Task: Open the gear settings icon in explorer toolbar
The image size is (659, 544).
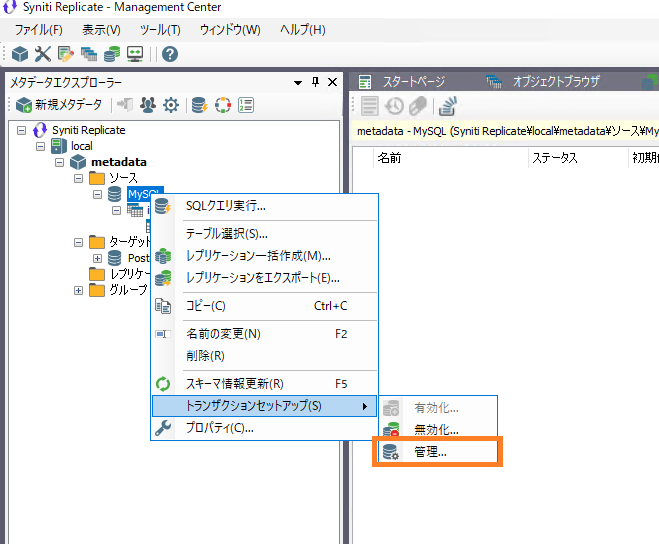Action: click(x=171, y=105)
